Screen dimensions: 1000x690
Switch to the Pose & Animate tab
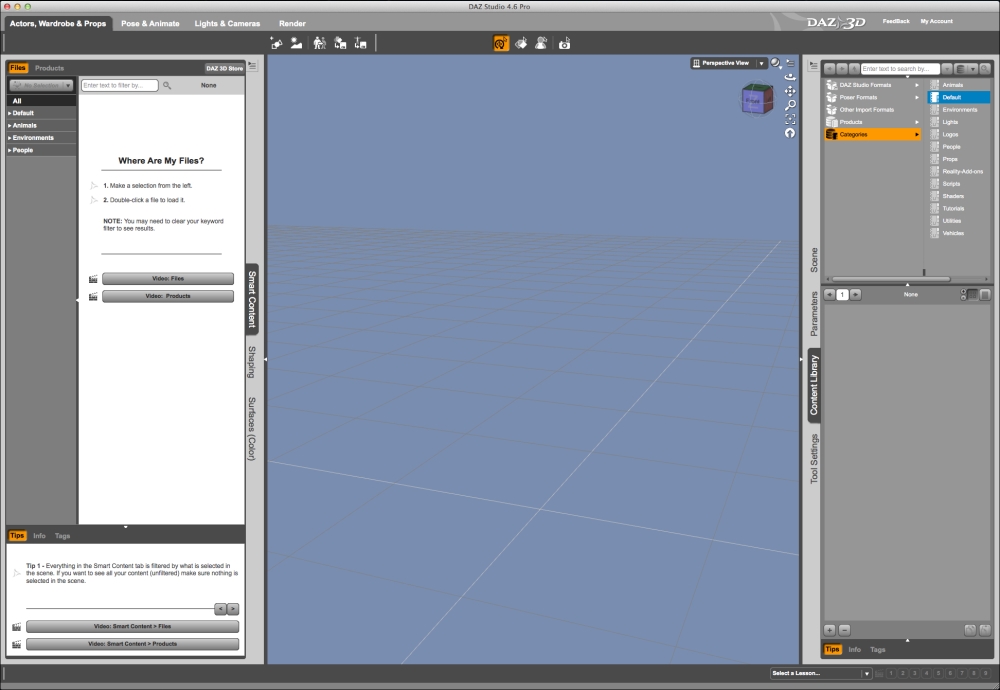150,24
